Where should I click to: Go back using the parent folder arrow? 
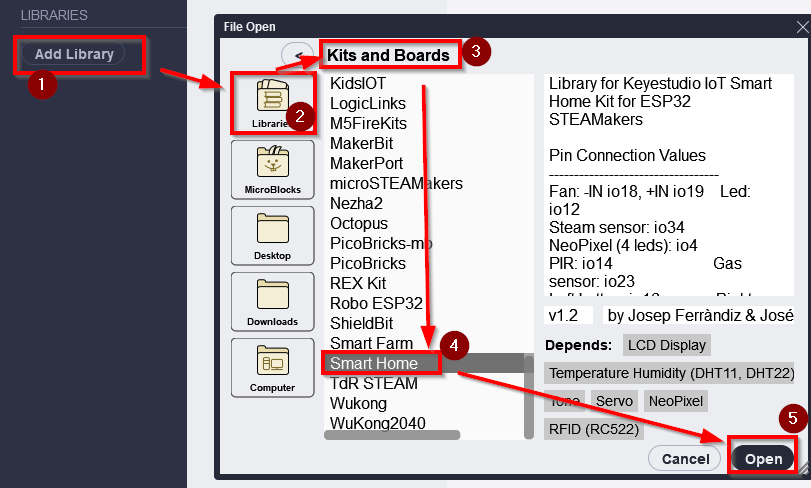pyautogui.click(x=296, y=55)
